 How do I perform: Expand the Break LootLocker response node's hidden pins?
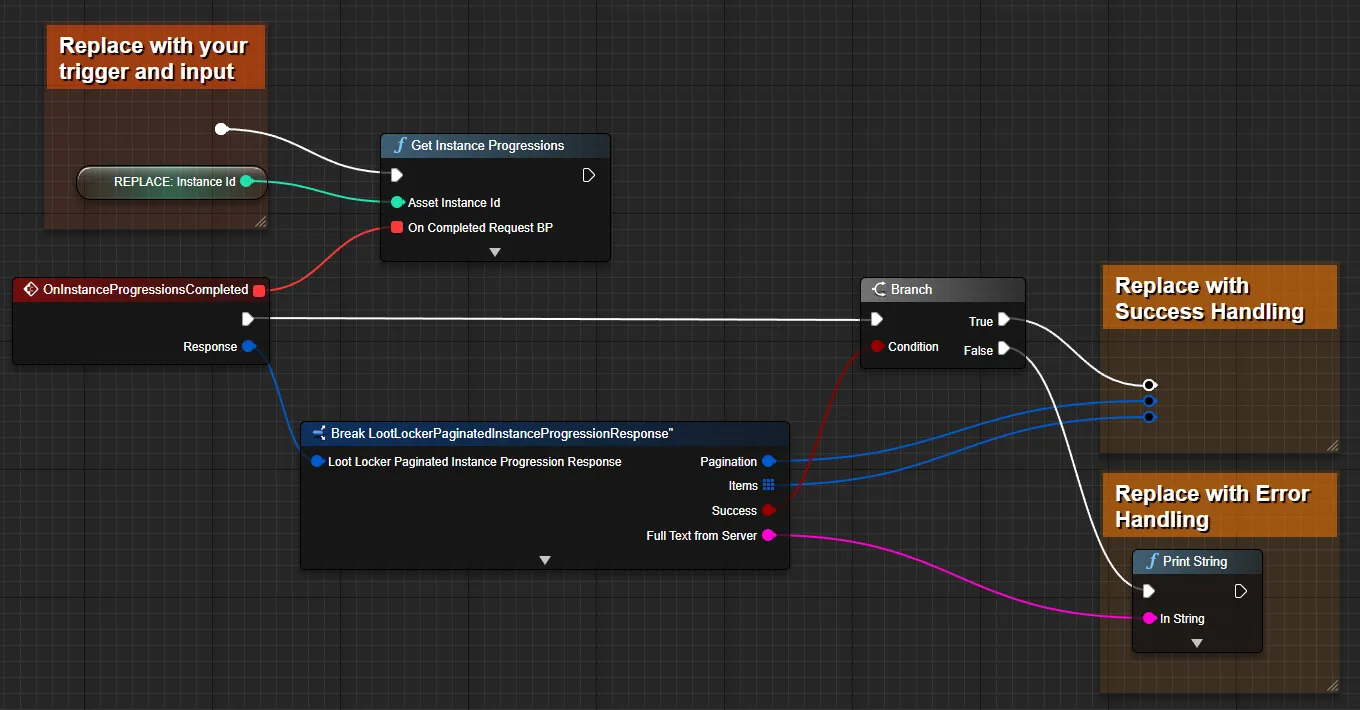pos(545,560)
